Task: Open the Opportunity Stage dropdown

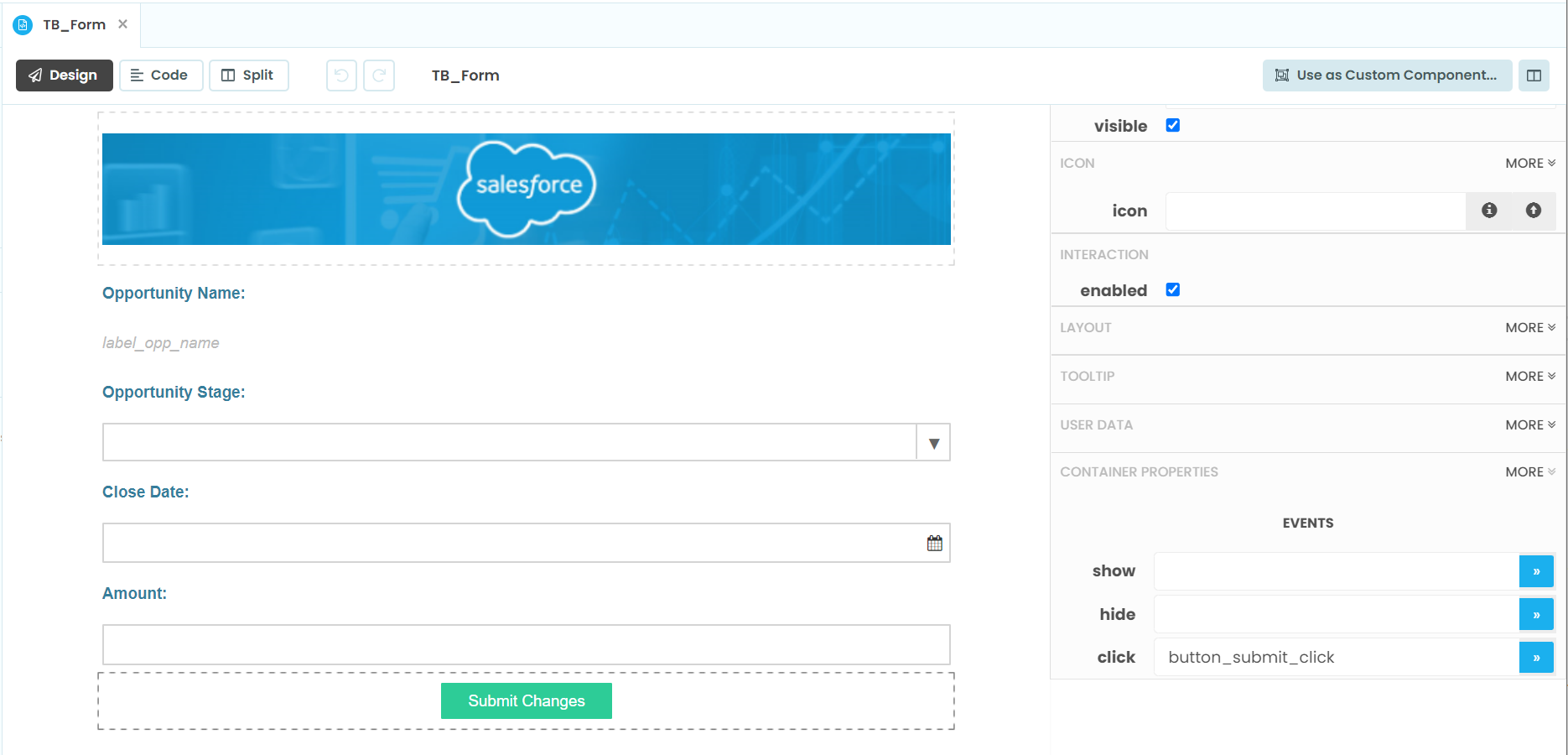Action: coord(932,442)
